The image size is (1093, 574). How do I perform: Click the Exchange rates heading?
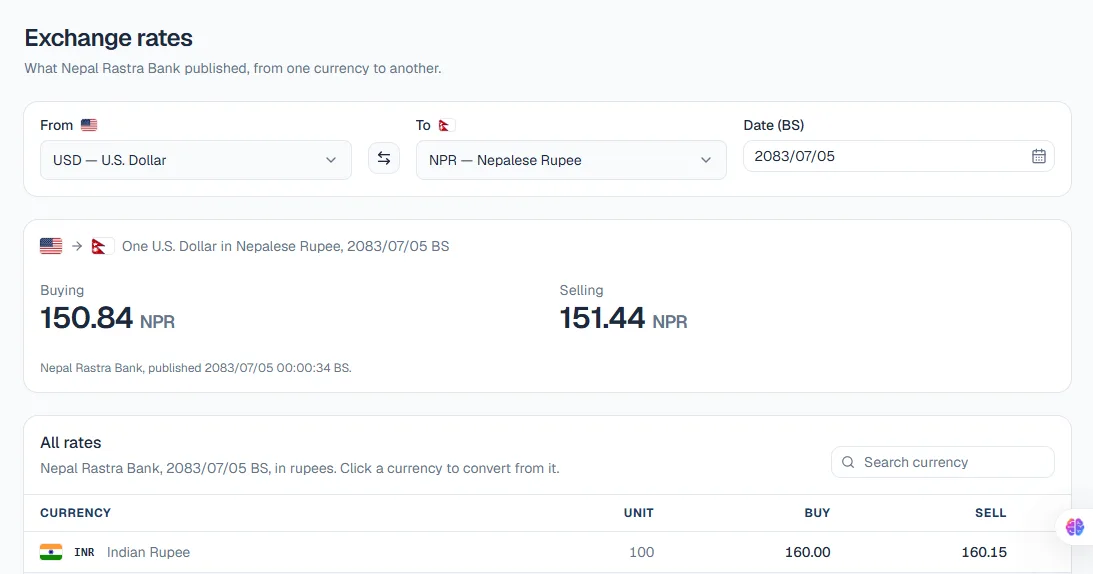pyautogui.click(x=108, y=38)
